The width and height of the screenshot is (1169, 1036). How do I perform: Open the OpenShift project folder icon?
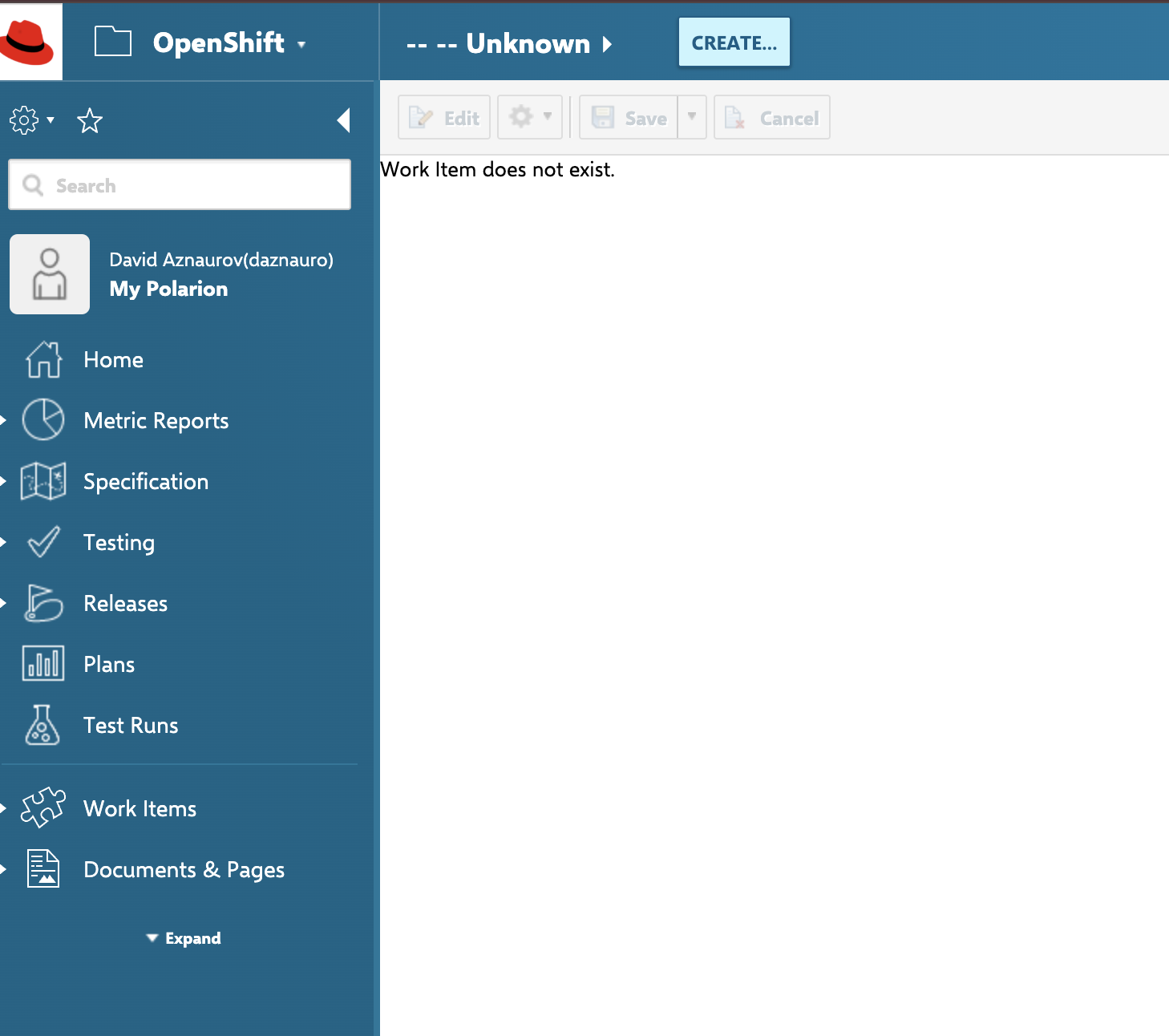[113, 42]
